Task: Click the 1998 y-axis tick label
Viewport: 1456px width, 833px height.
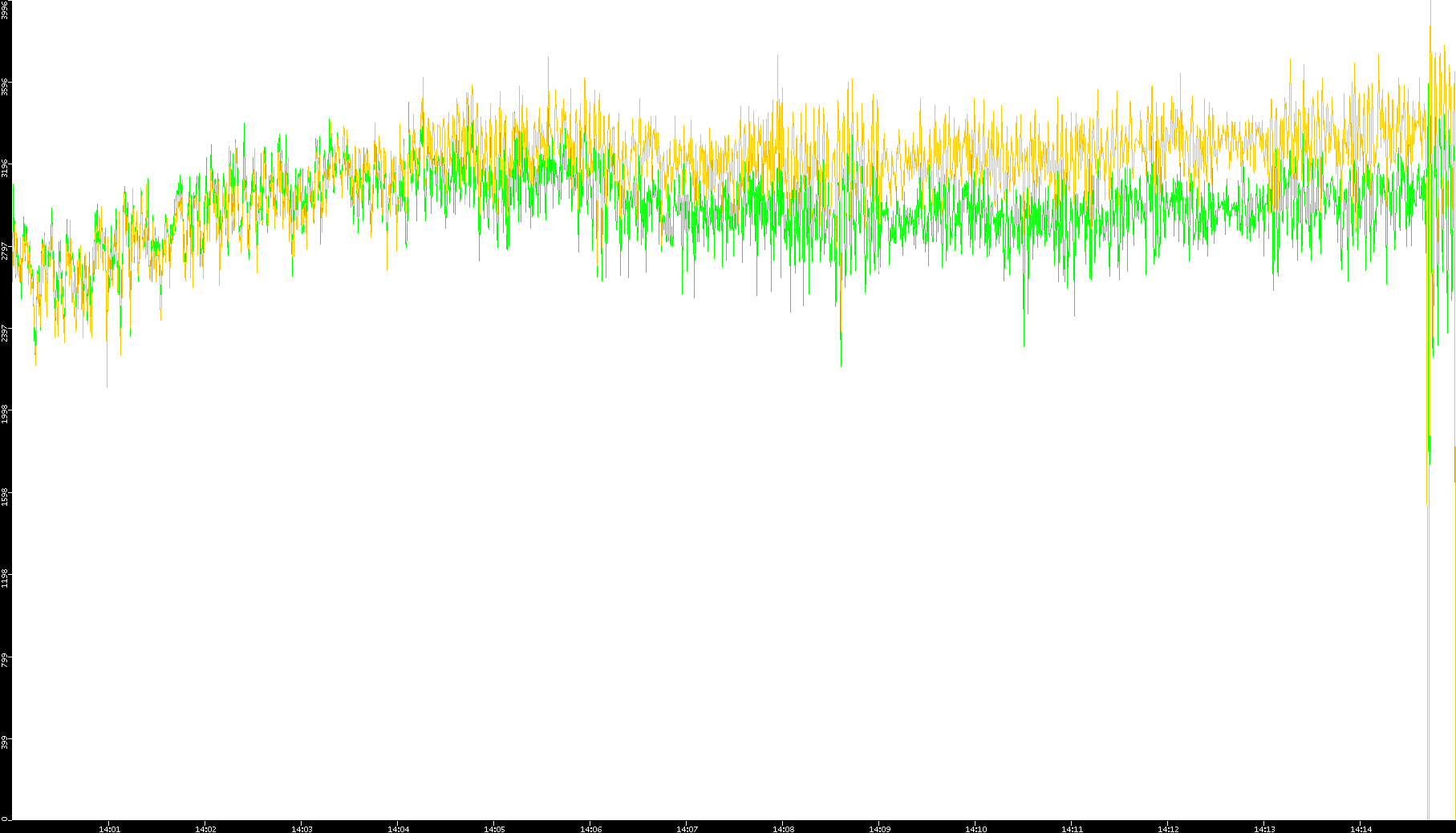Action: tap(5, 414)
